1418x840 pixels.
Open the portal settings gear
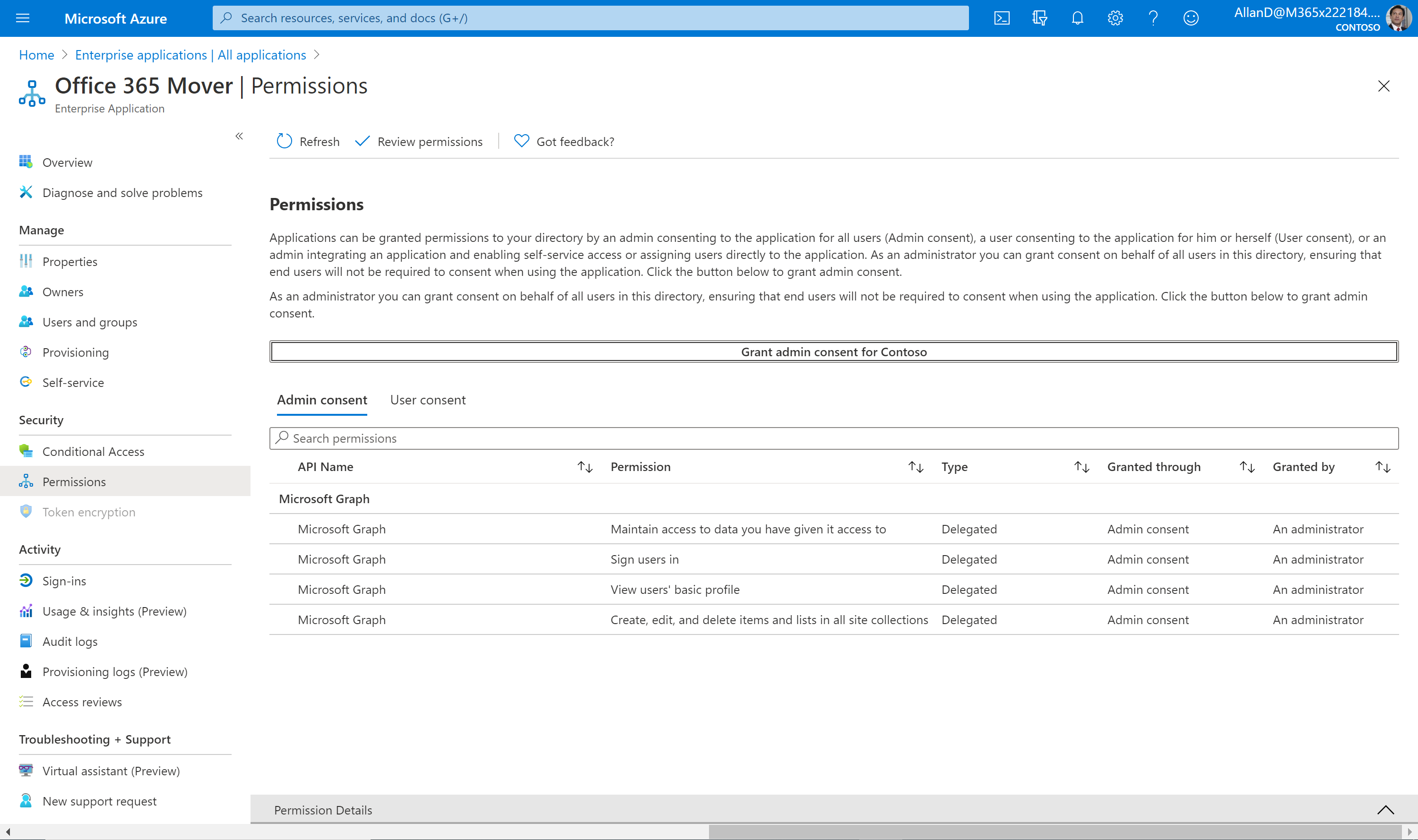[1115, 17]
